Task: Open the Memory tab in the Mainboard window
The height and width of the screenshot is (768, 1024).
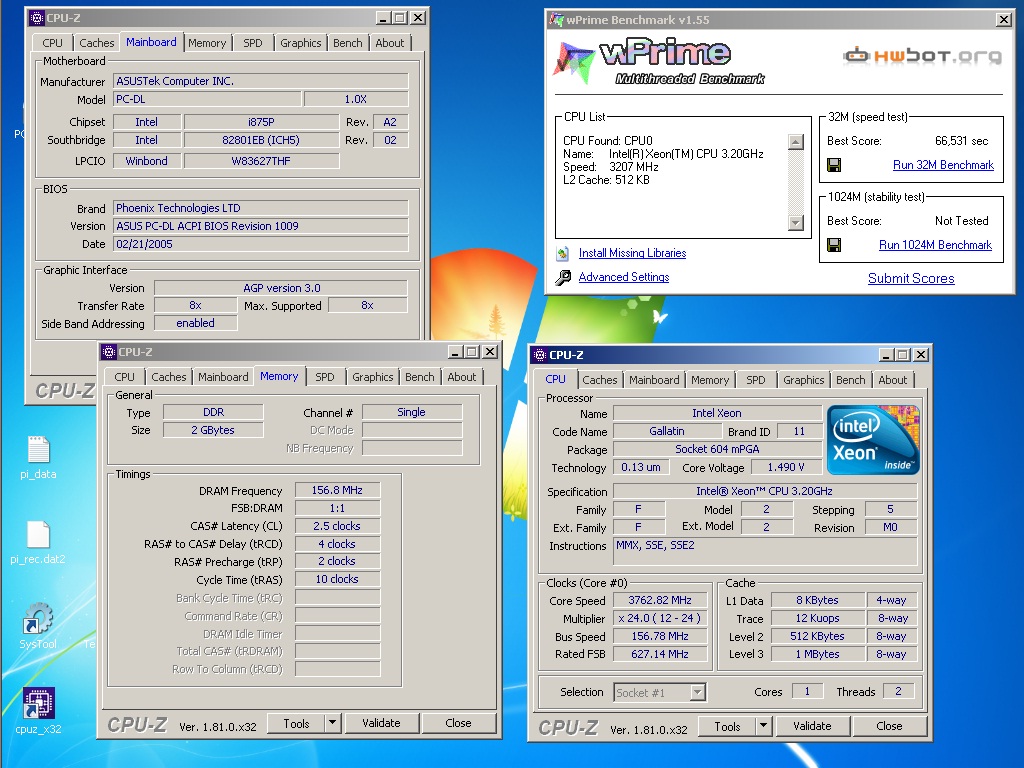Action: 207,43
